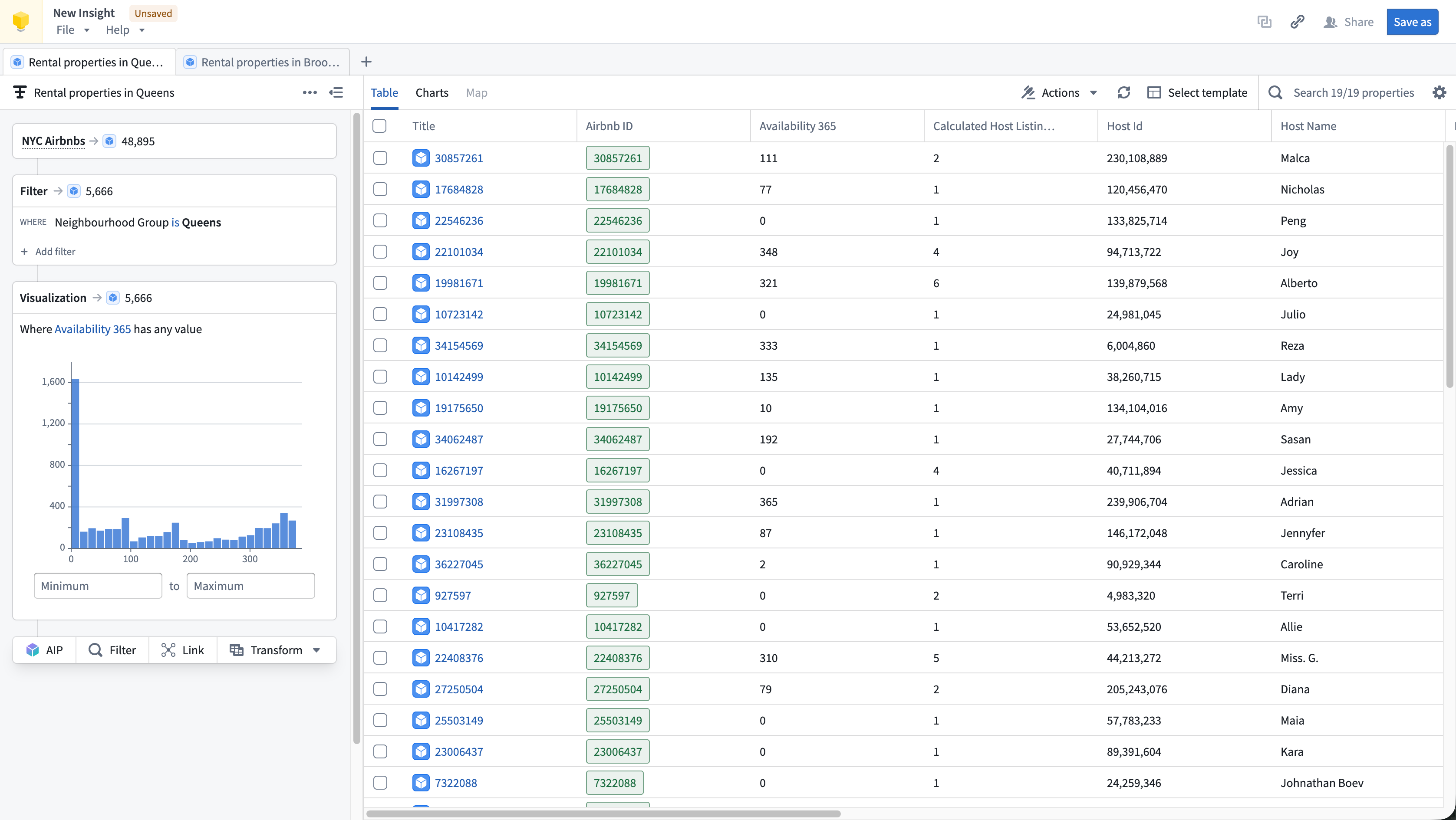Open the Transform dropdown arrow
Image resolution: width=1456 pixels, height=820 pixels.
[316, 650]
